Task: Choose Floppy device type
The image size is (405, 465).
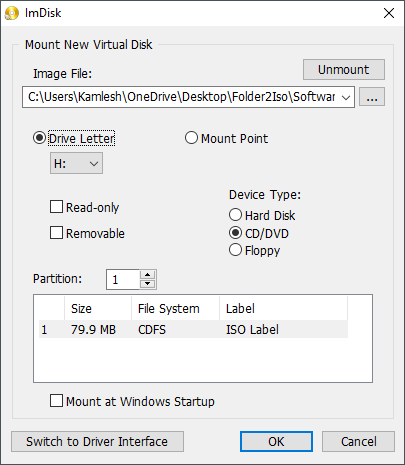Action: point(235,250)
